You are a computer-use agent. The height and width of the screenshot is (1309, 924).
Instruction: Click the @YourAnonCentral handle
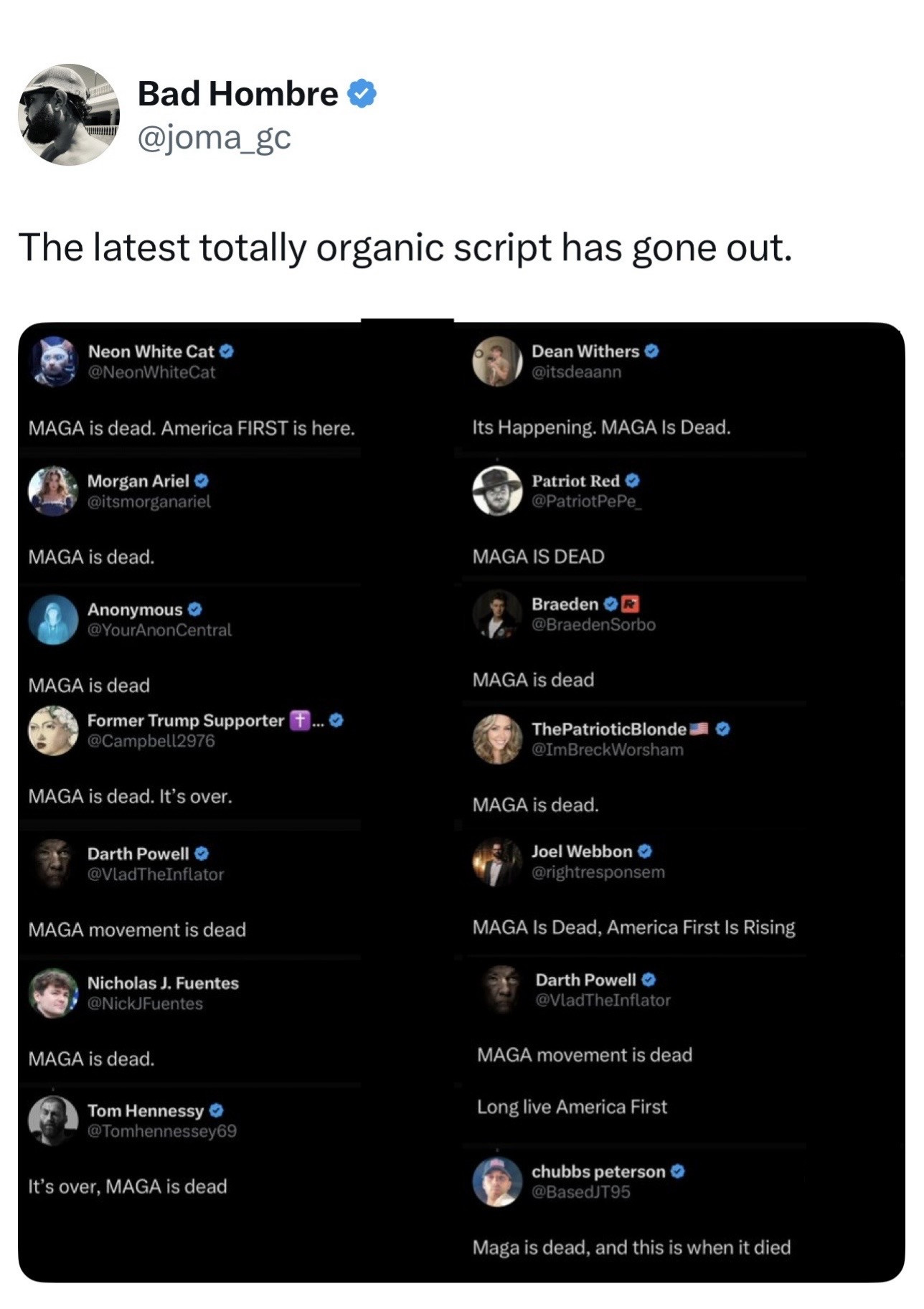tap(159, 630)
